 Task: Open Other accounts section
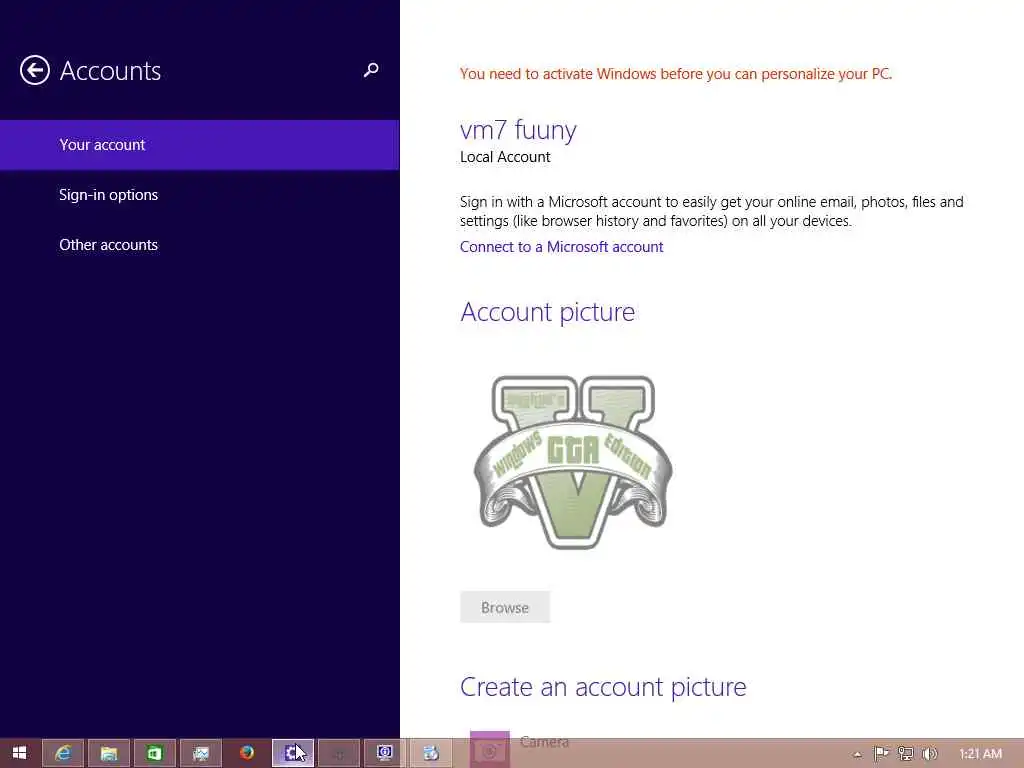pos(200,245)
